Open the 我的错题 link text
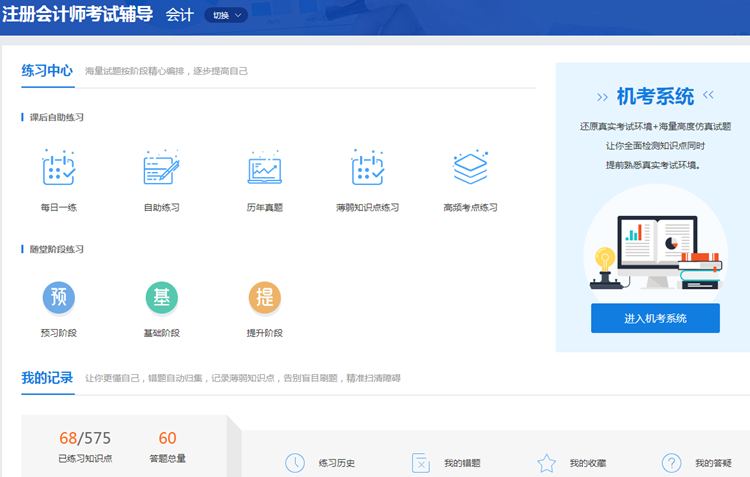The image size is (750, 477). pos(462,463)
